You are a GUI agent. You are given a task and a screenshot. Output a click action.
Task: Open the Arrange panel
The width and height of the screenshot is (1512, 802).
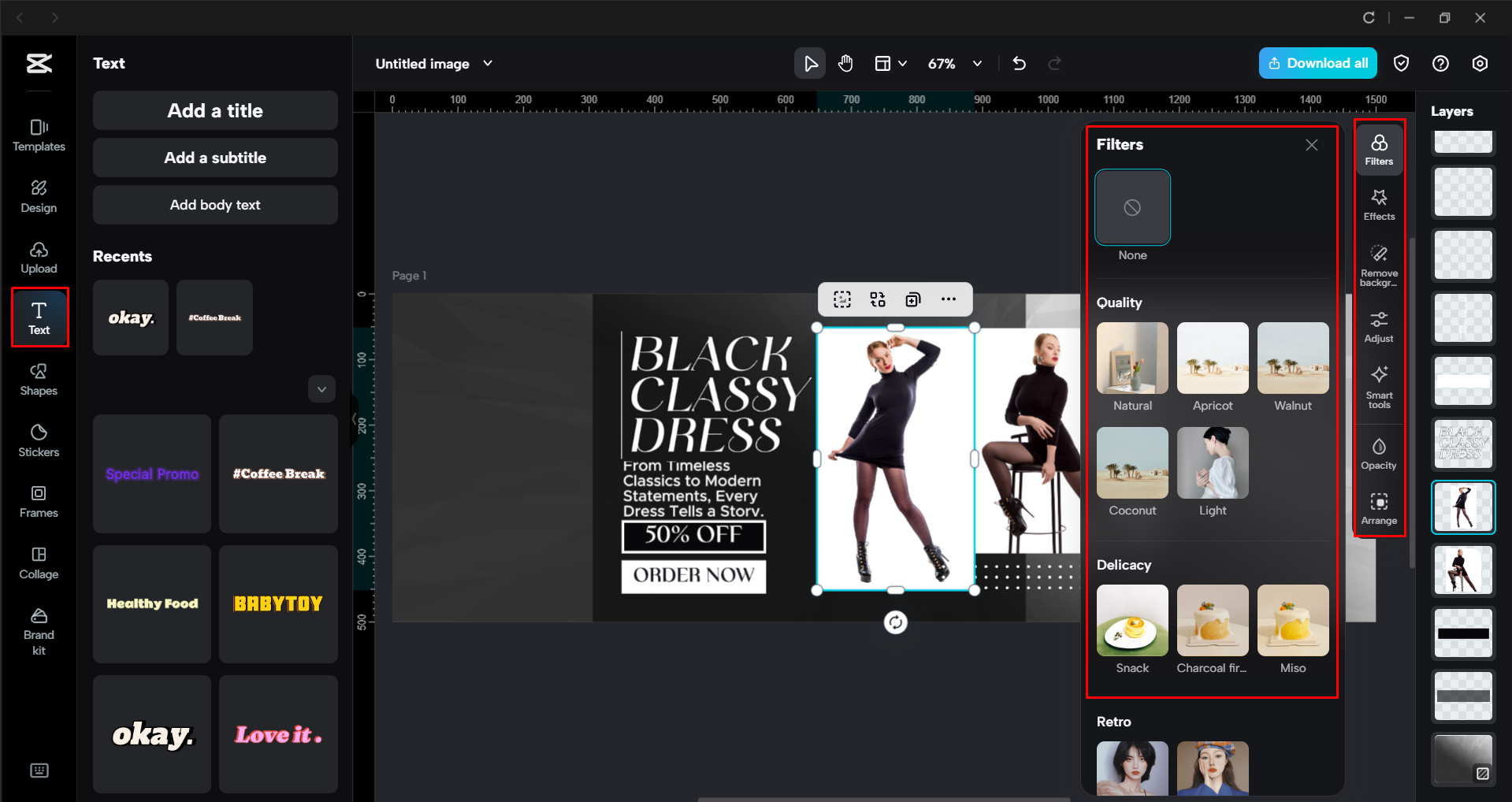click(1378, 508)
